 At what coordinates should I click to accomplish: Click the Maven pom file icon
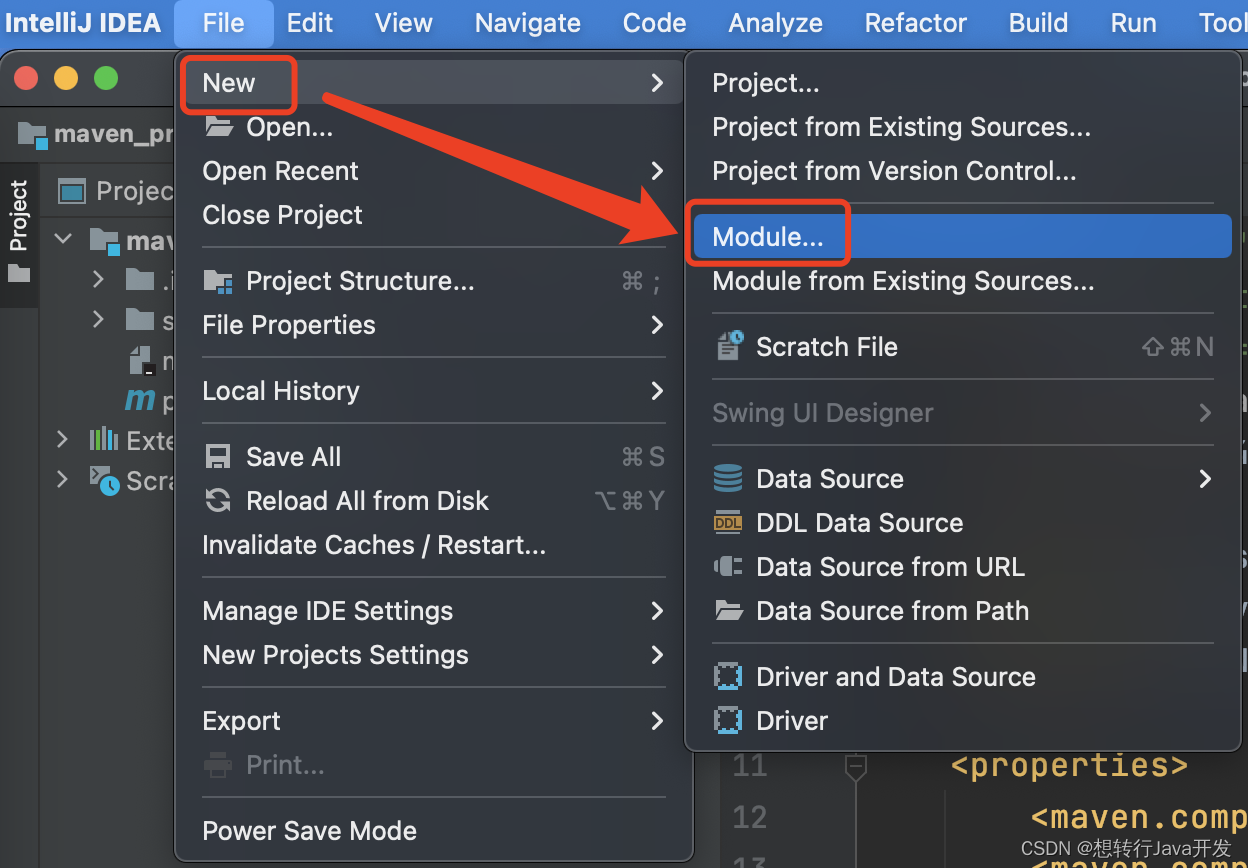[140, 400]
